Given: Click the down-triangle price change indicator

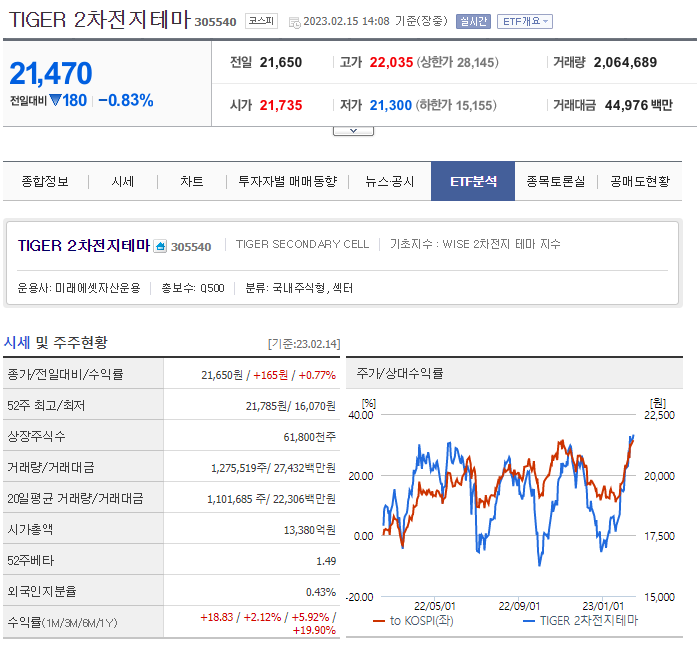Looking at the screenshot, I should [56, 100].
